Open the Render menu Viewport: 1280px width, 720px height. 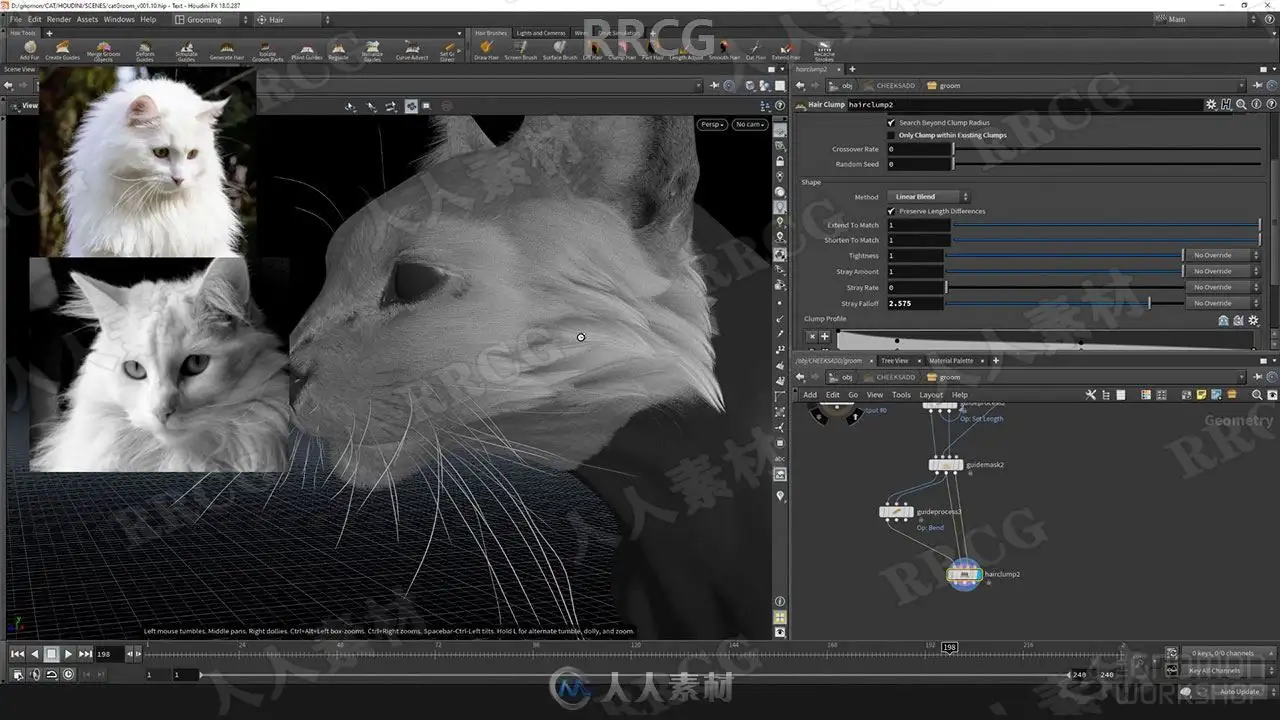pos(59,19)
